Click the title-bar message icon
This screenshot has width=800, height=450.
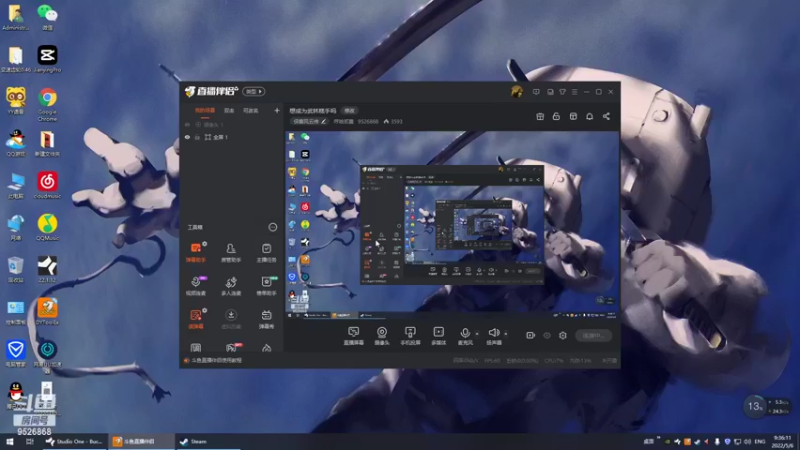click(x=536, y=92)
